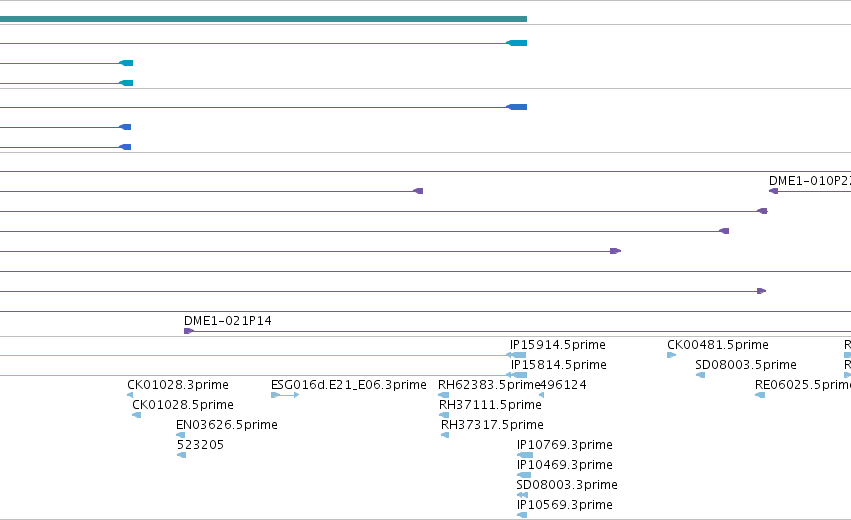Select the RH62383.5prime label

click(488, 385)
